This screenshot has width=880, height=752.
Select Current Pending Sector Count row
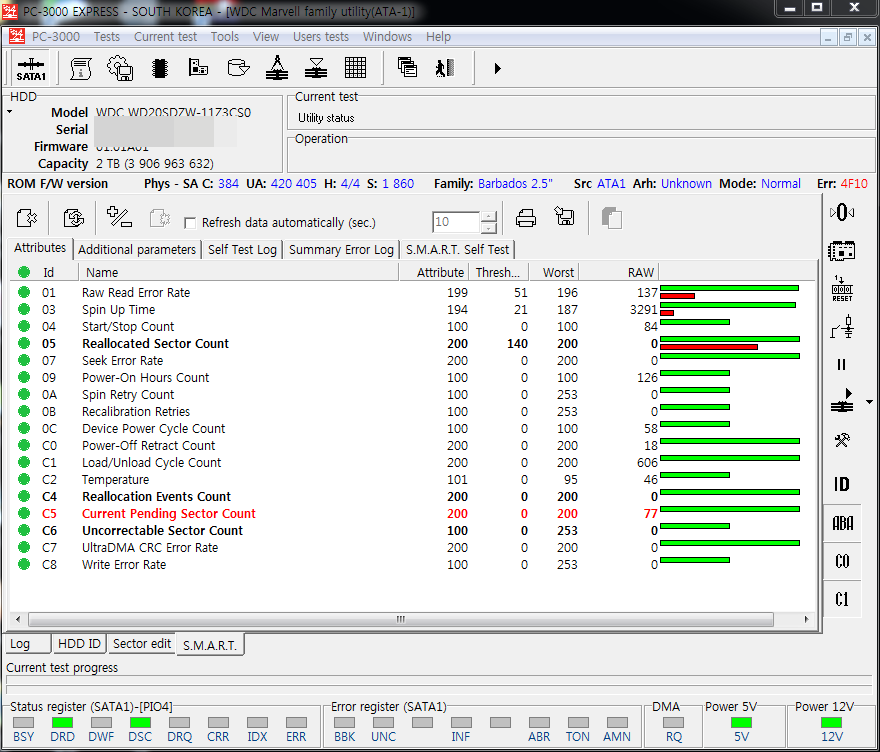pos(412,513)
